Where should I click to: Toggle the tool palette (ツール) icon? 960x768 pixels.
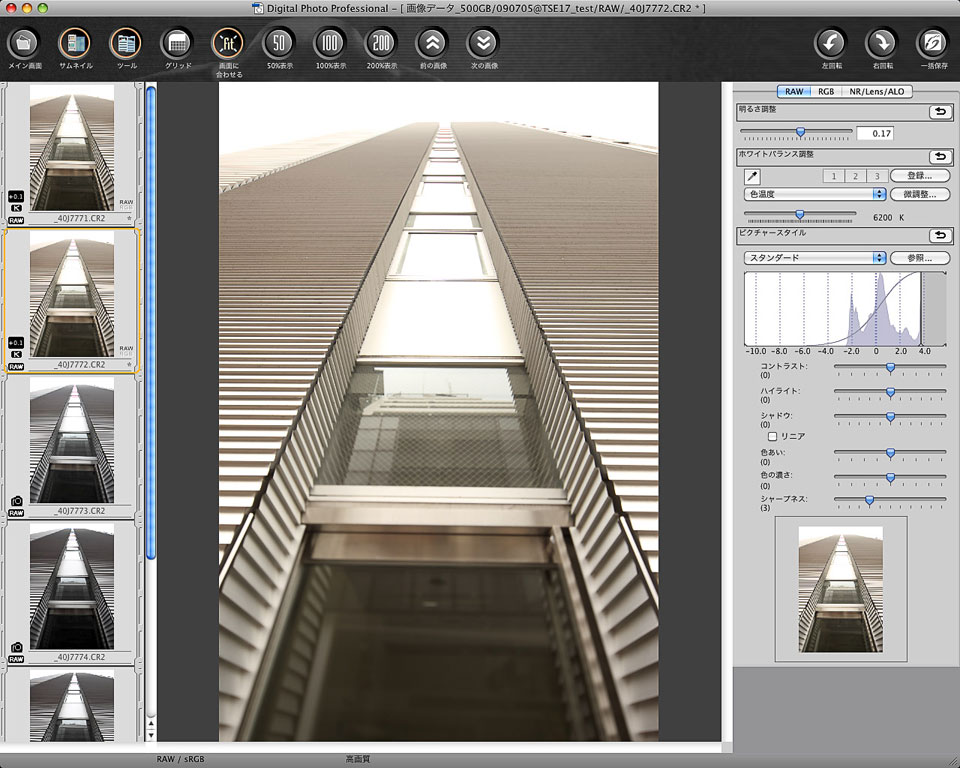coord(125,44)
